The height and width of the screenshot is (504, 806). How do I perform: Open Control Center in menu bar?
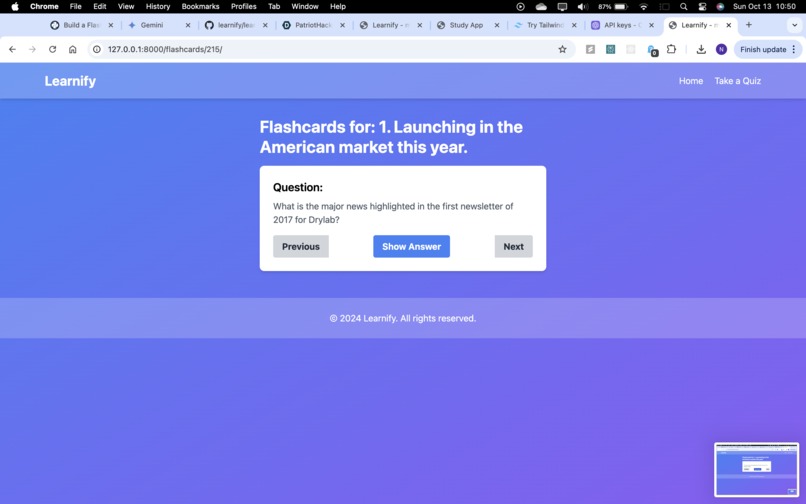pyautogui.click(x=702, y=7)
